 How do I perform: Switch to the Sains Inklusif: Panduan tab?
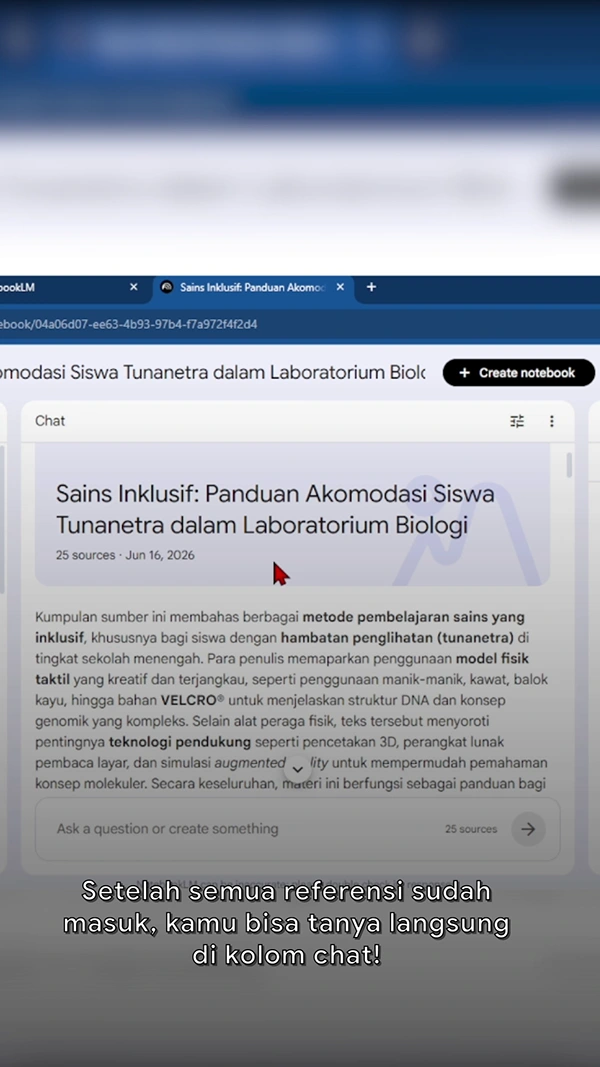click(252, 287)
